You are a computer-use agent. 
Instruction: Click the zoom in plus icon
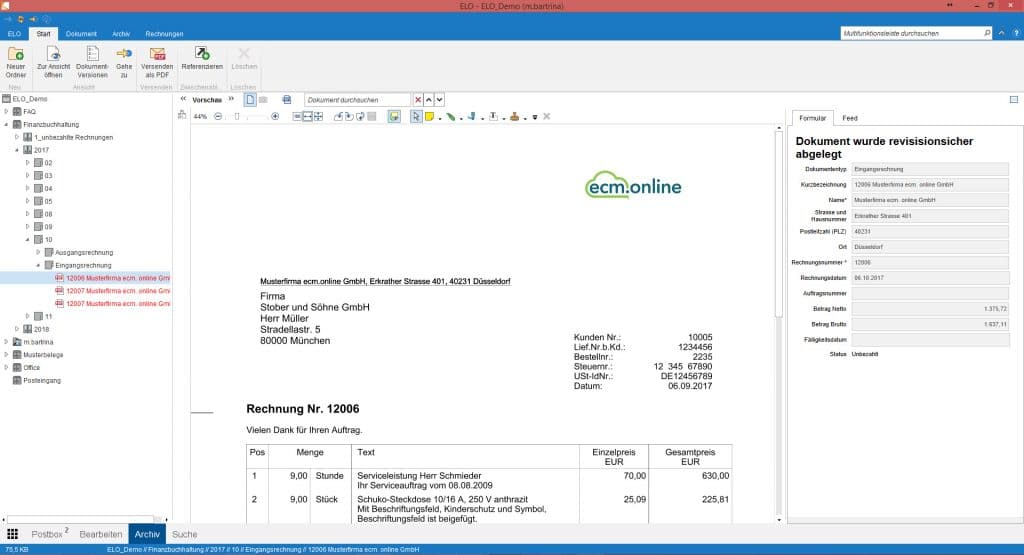coord(276,117)
